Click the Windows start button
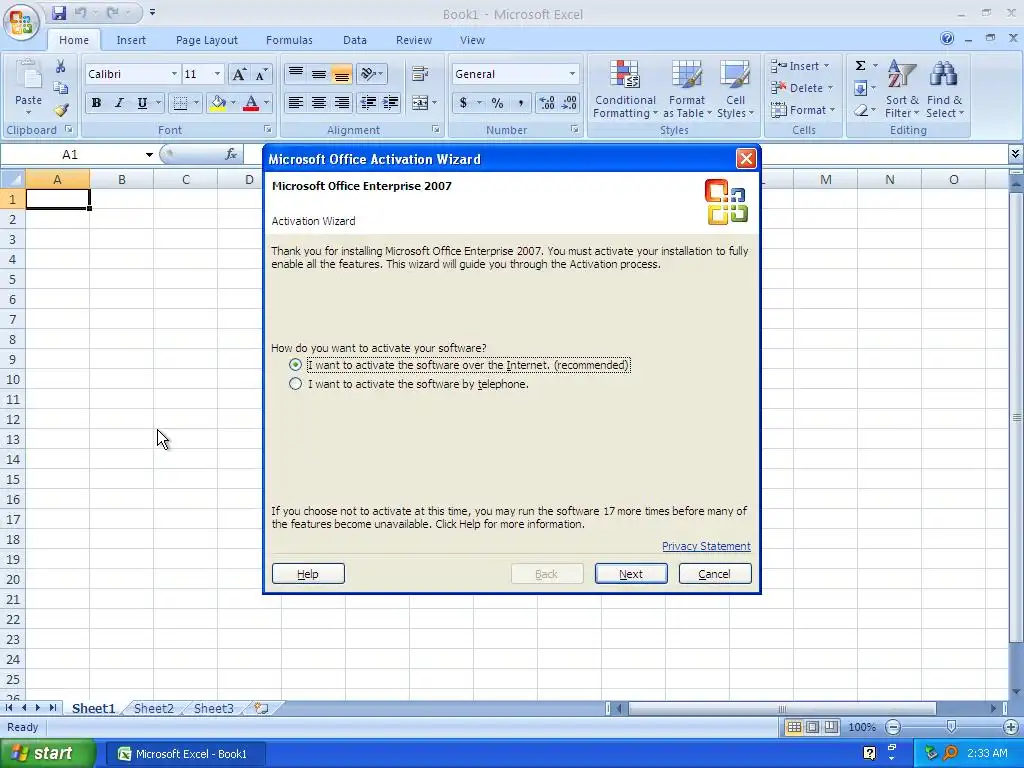Image resolution: width=1024 pixels, height=768 pixels. (47, 754)
